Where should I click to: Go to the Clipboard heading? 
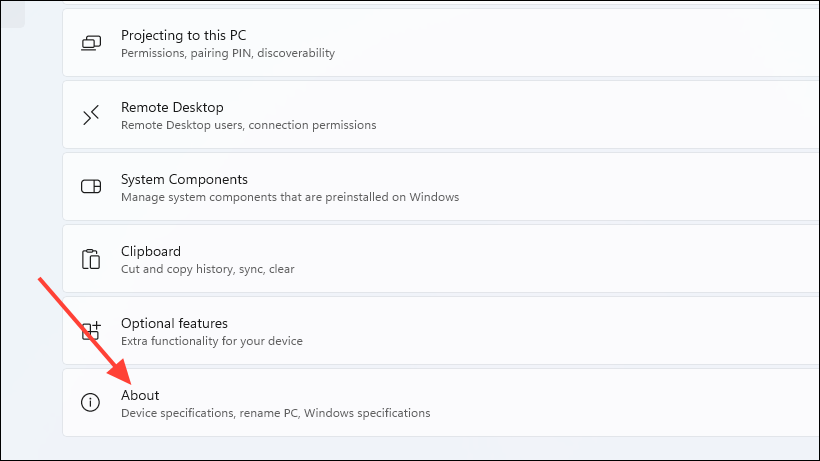(x=151, y=251)
